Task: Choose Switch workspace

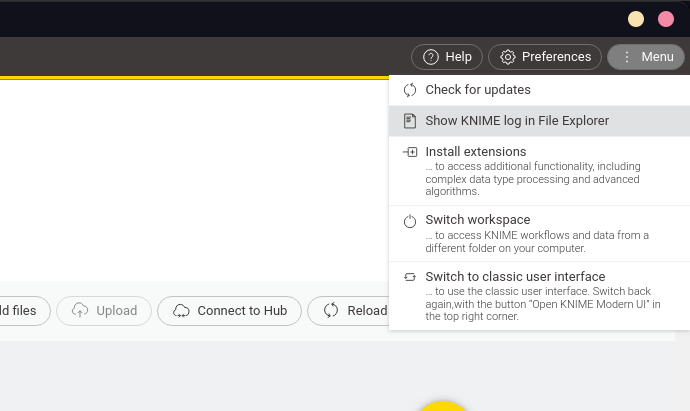Action: (540, 233)
